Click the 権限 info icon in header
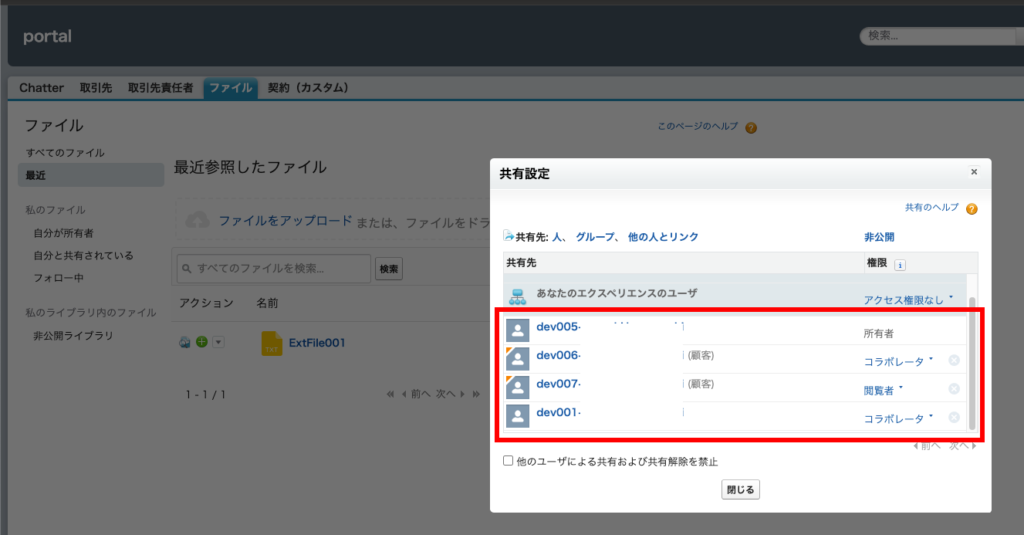This screenshot has width=1024, height=535. point(899,265)
